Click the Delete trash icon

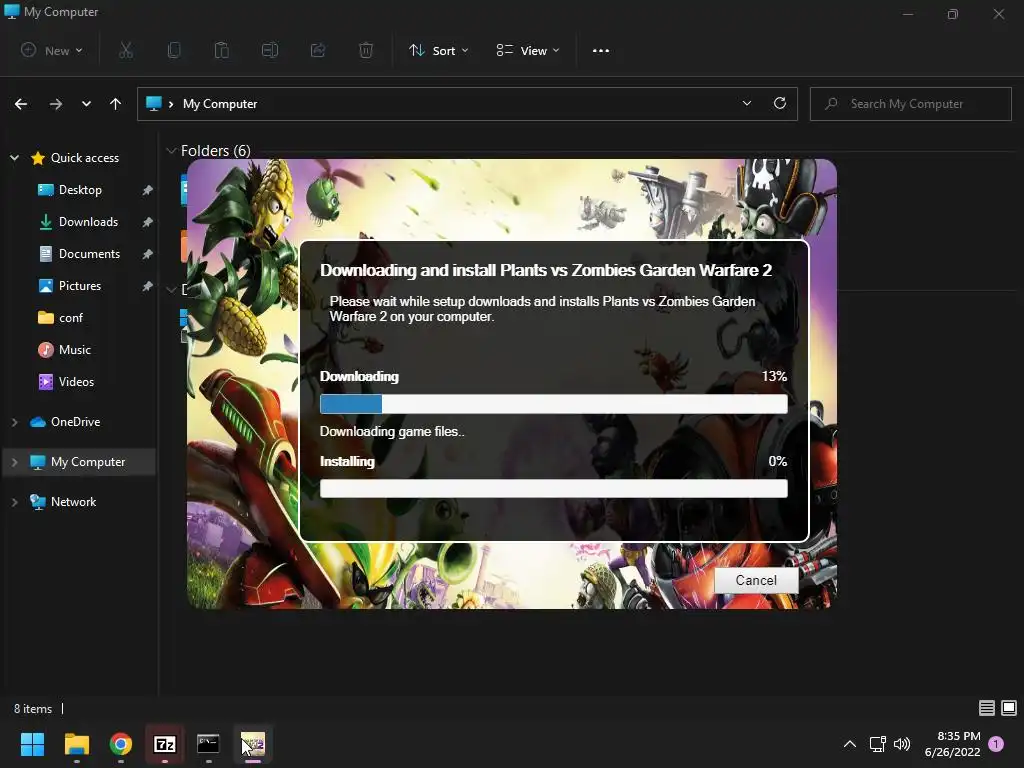(366, 50)
